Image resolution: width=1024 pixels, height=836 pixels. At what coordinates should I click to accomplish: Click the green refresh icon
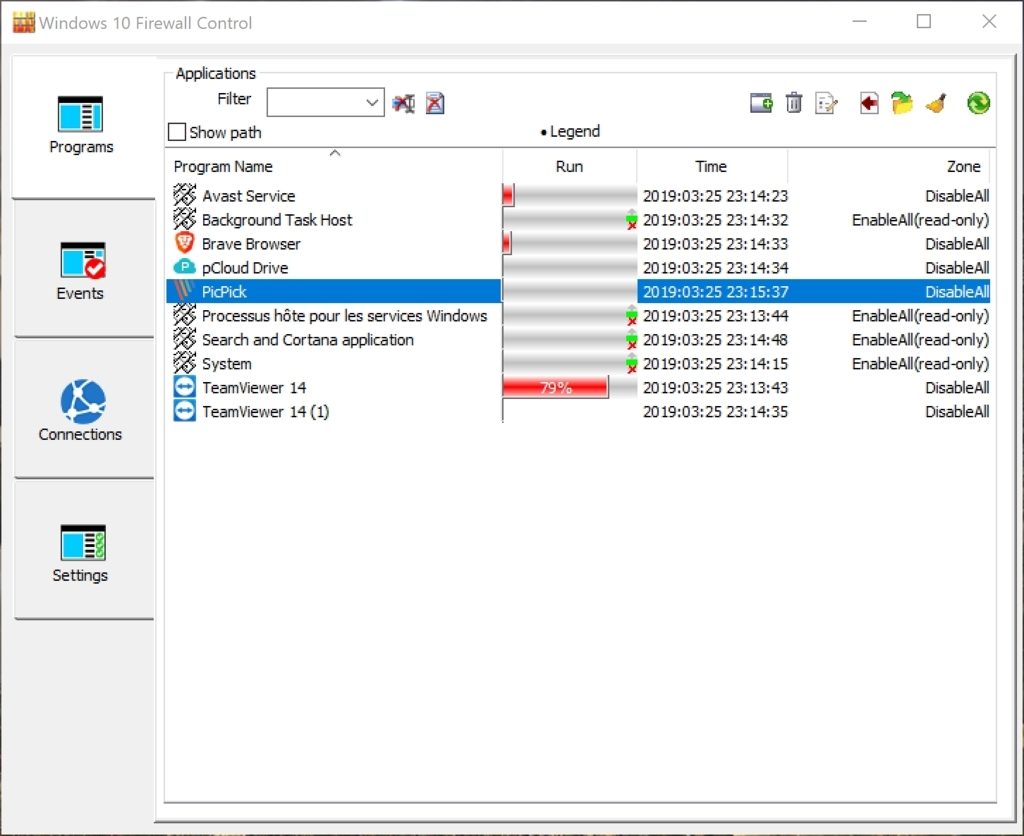pyautogui.click(x=978, y=103)
